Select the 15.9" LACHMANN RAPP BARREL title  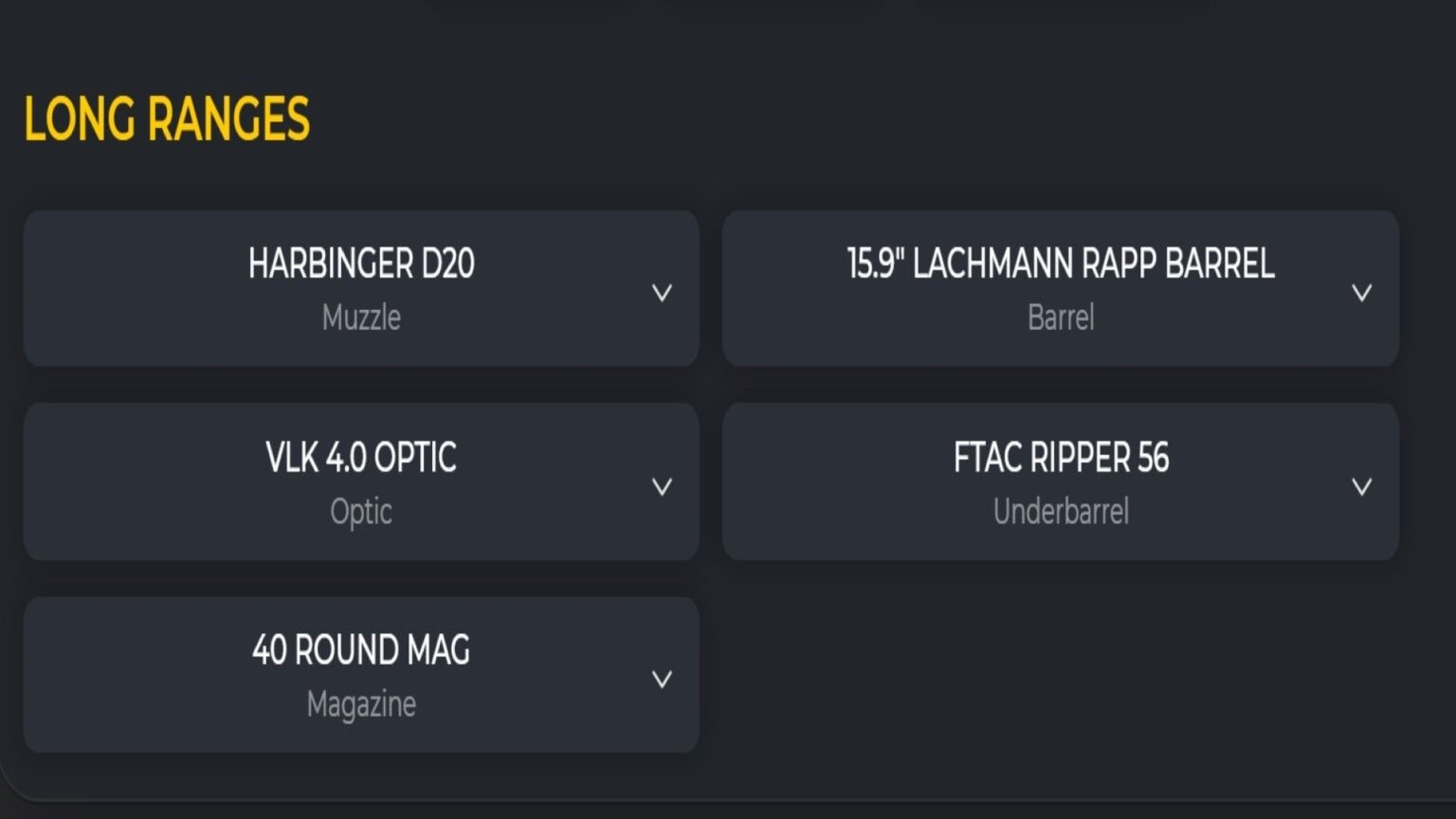(x=1060, y=264)
